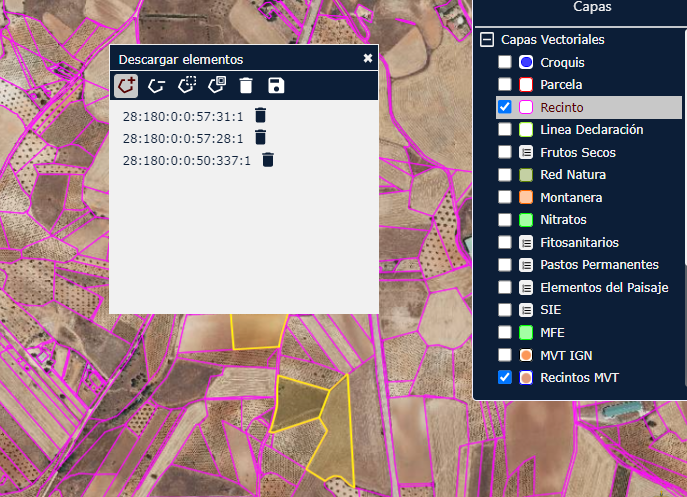
Task: Enable the Croquis layer checkbox
Action: click(x=505, y=63)
